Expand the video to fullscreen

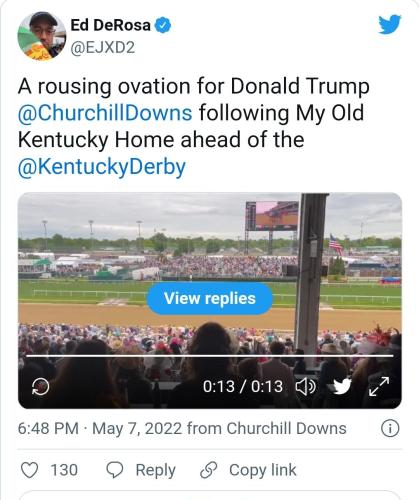[379, 387]
